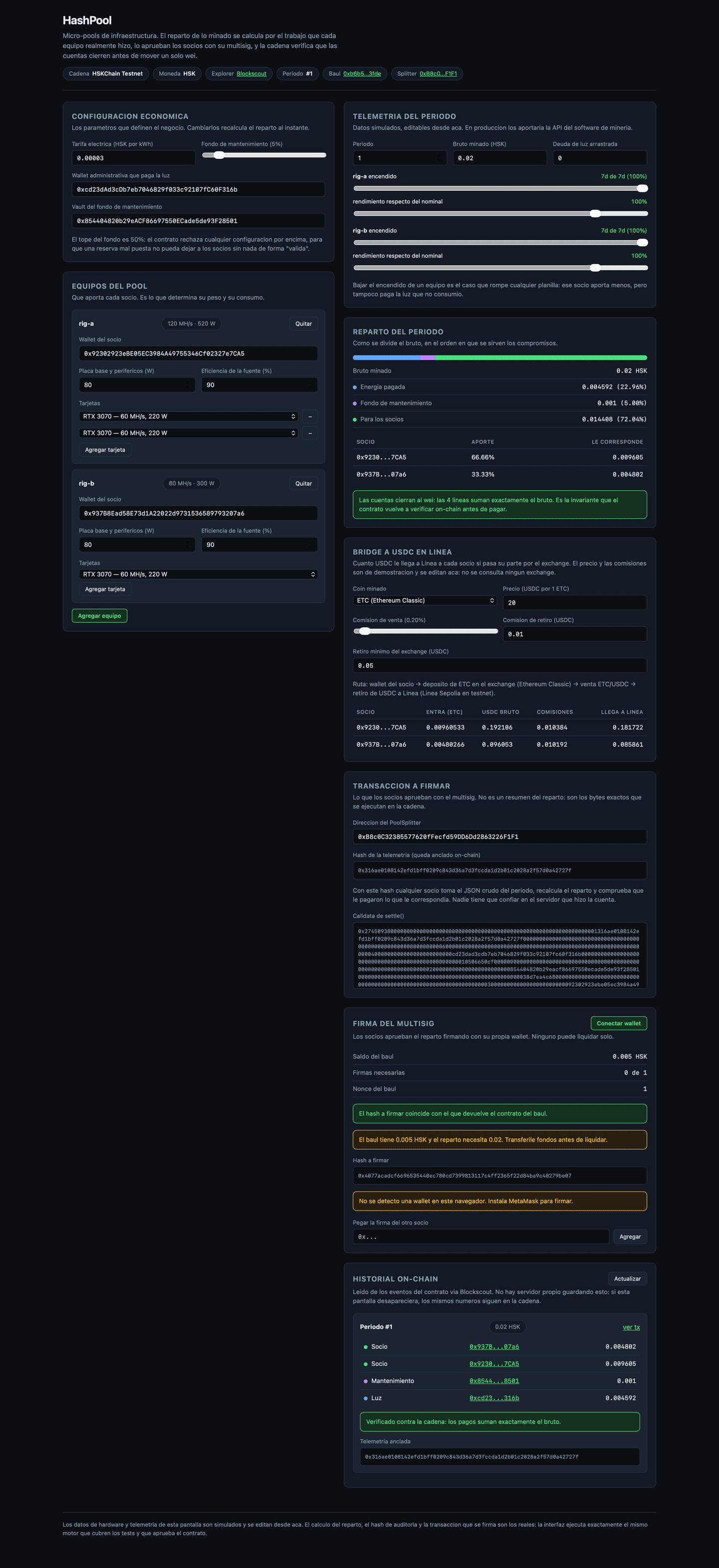Edit rig-a wallet del socio field
719x1568 pixels.
pyautogui.click(x=198, y=354)
